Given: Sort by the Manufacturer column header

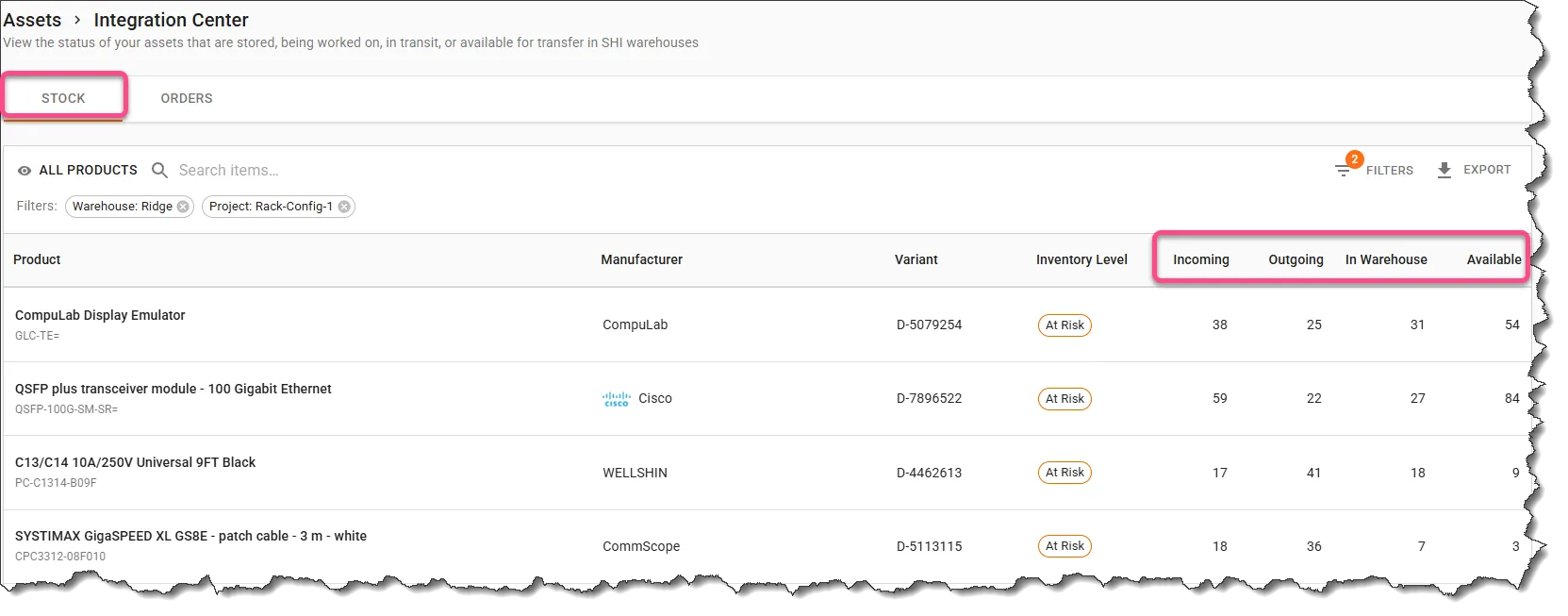Looking at the screenshot, I should 642,259.
